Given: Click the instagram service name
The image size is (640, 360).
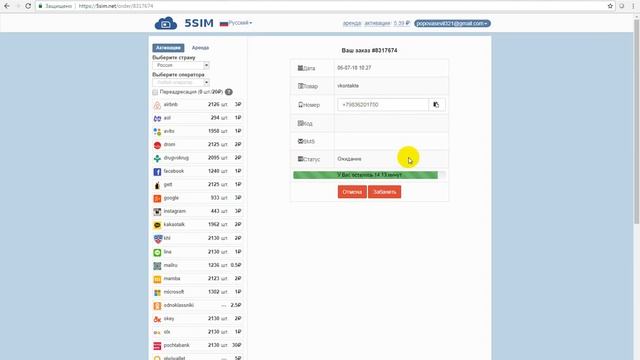Looking at the screenshot, I should point(175,211).
